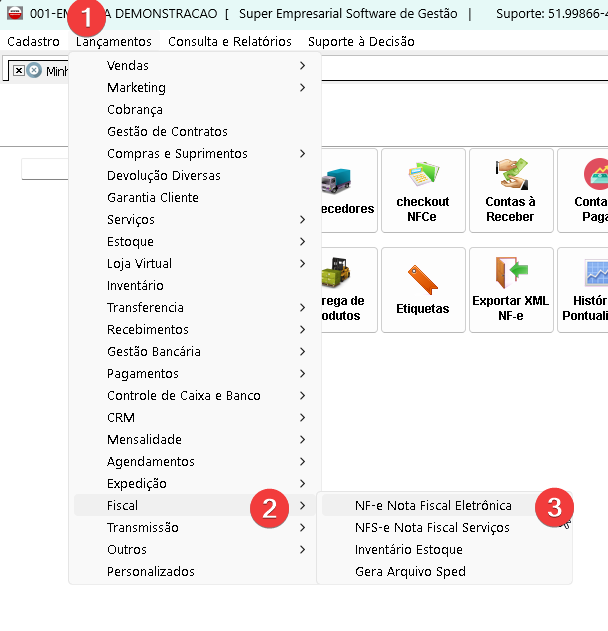Click the application logo in title bar
This screenshot has width=608, height=631.
point(15,14)
